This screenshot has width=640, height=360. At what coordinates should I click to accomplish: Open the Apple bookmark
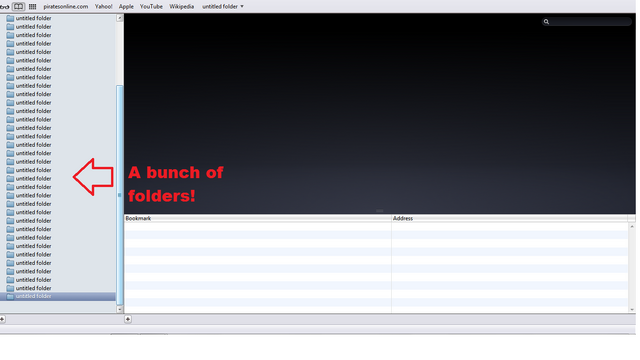click(126, 7)
